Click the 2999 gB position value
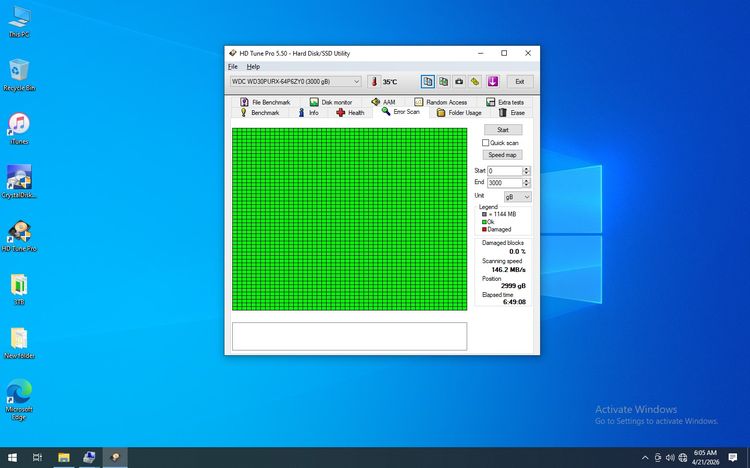The width and height of the screenshot is (750, 468). [513, 286]
